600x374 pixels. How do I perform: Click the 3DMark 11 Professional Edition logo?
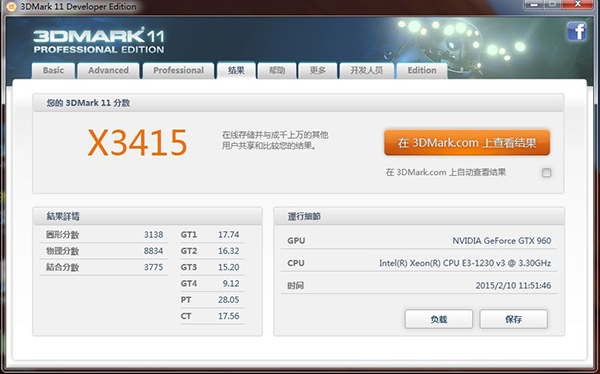tap(99, 41)
